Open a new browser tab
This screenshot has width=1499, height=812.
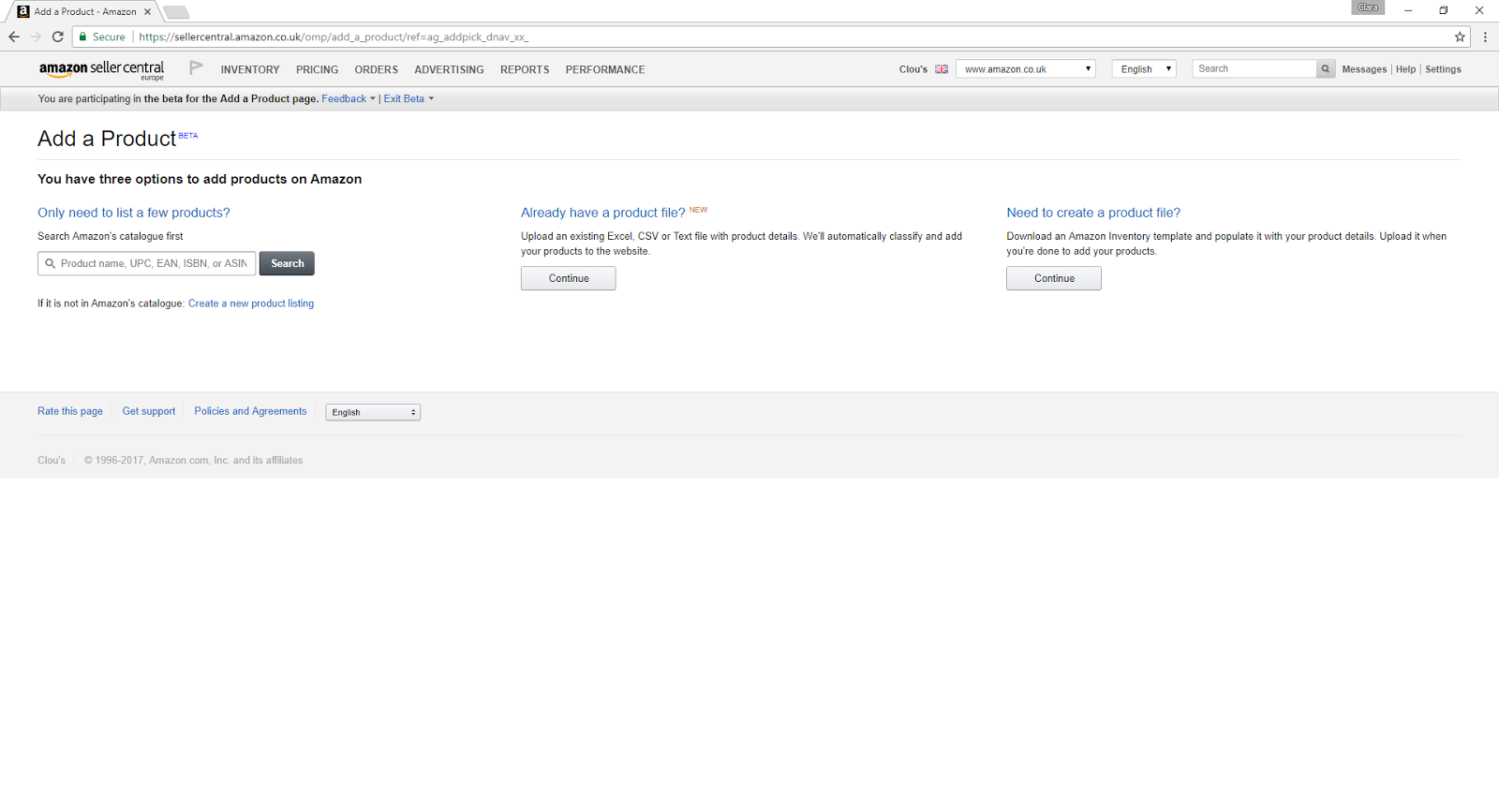pyautogui.click(x=176, y=12)
